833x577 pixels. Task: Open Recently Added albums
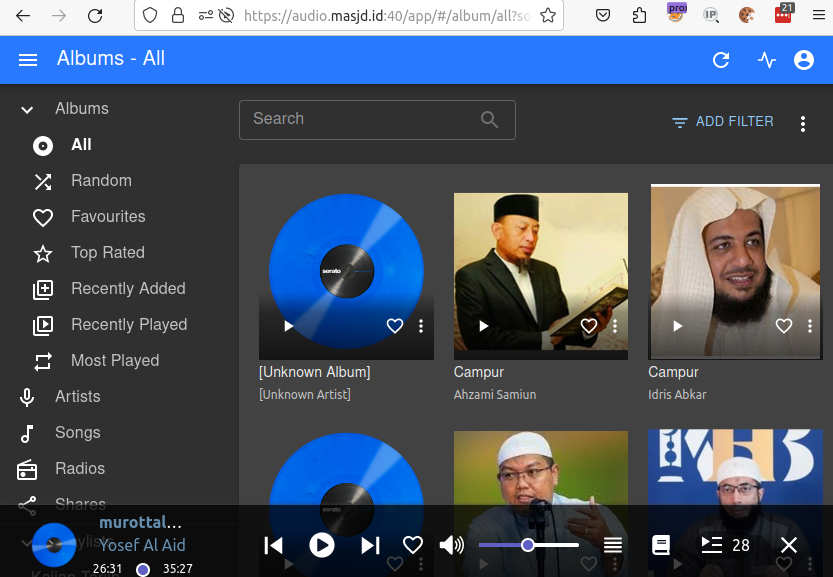pyautogui.click(x=128, y=289)
